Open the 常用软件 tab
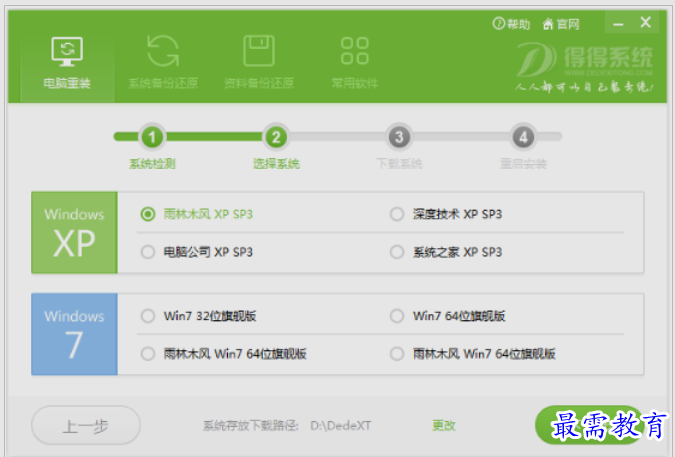675x457 pixels. coord(355,64)
